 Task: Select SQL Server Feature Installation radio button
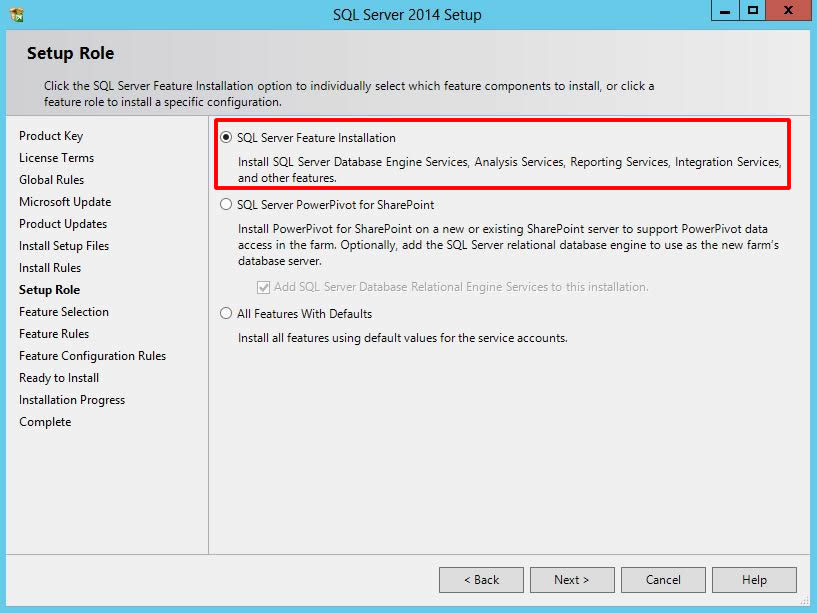[226, 138]
